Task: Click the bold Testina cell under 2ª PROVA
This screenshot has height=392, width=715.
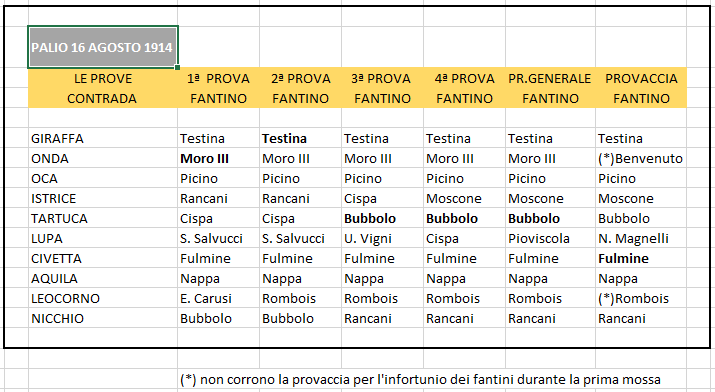Action: pyautogui.click(x=300, y=138)
